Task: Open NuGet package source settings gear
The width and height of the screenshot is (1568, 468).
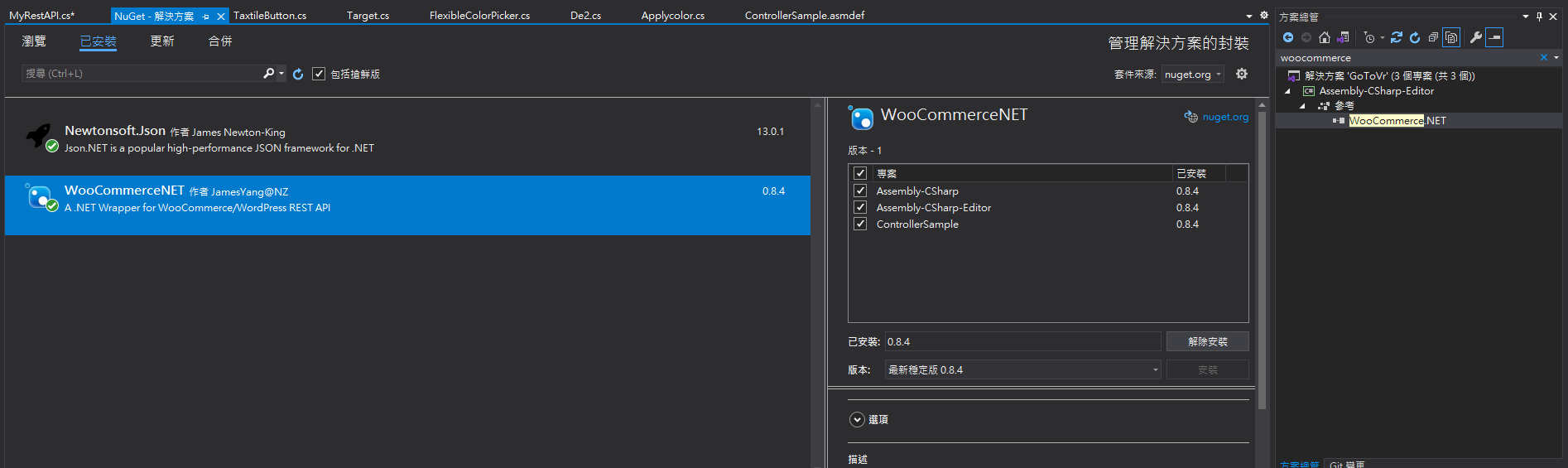Action: point(1242,74)
